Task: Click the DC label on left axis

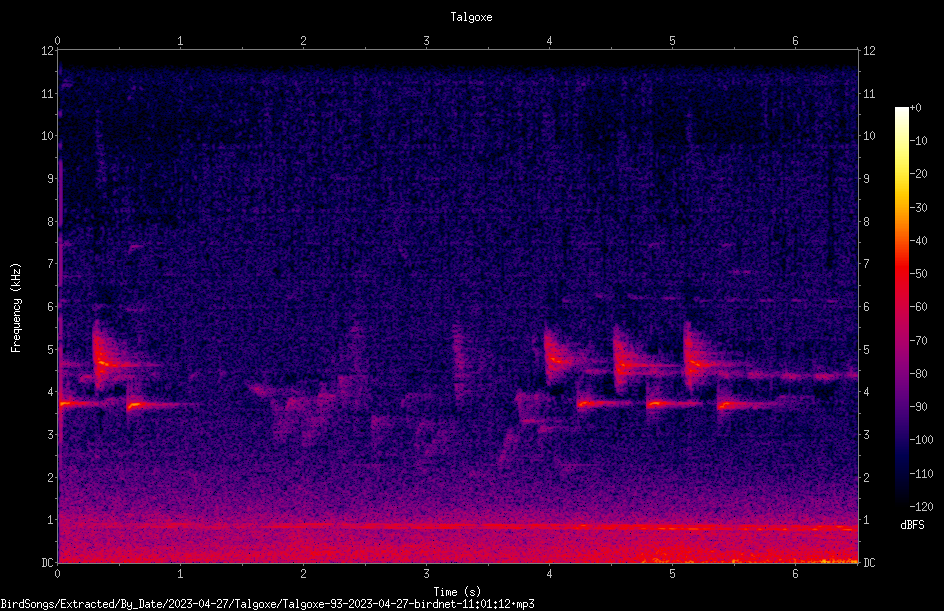Action: coord(48,562)
